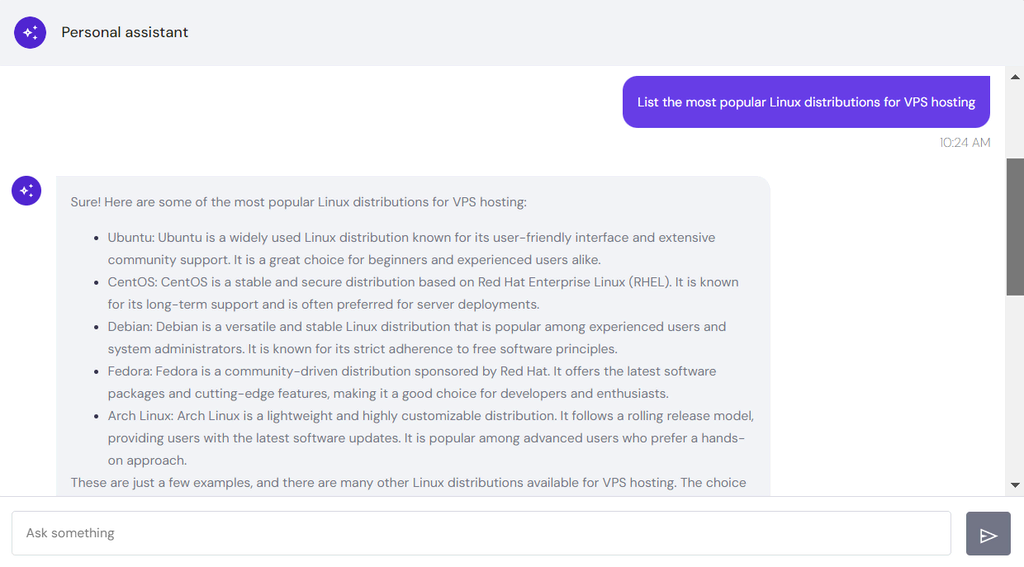Click the chat scrollbar thumb

click(1015, 227)
